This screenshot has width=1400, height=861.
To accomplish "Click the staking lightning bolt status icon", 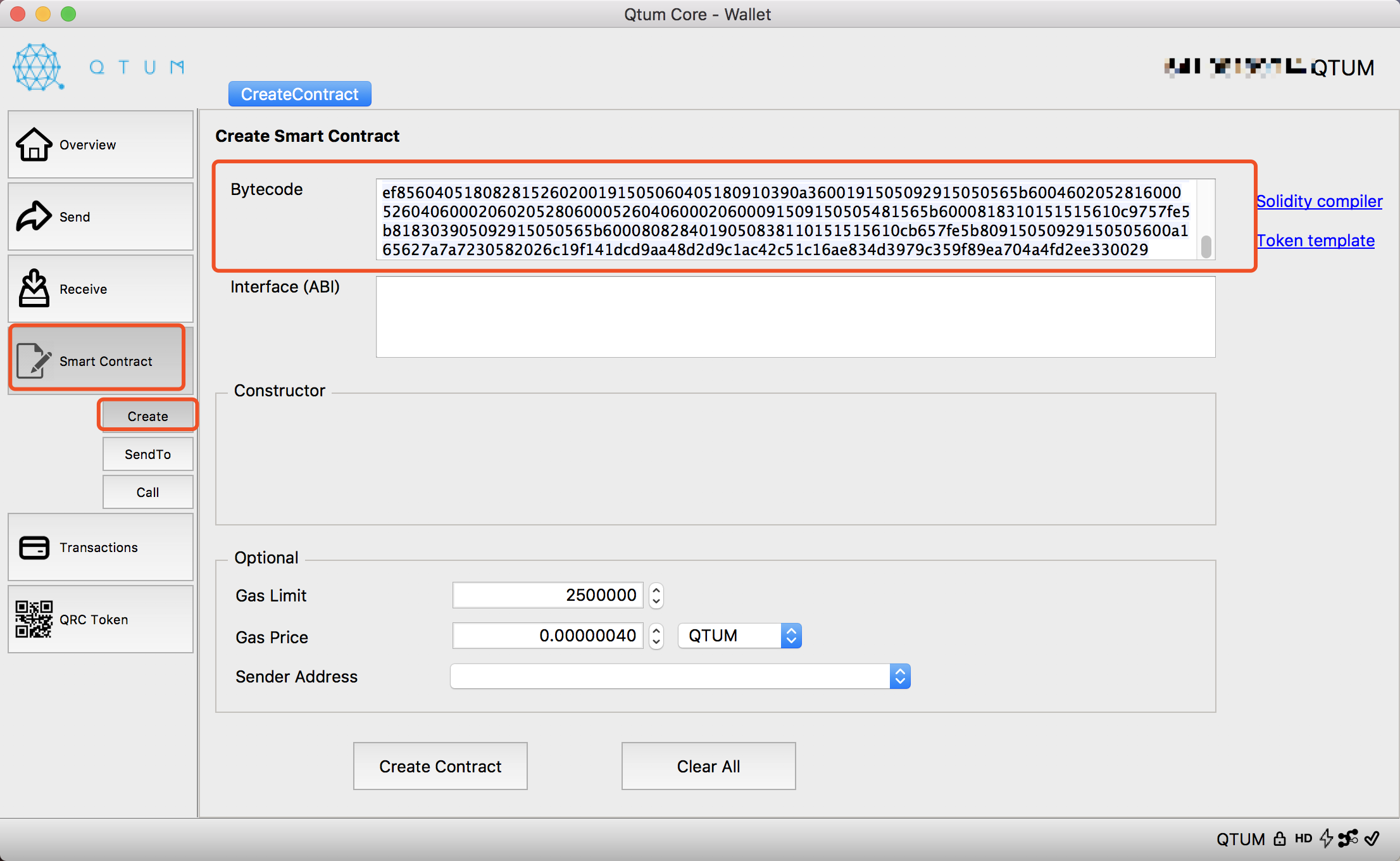I will pos(1326,839).
